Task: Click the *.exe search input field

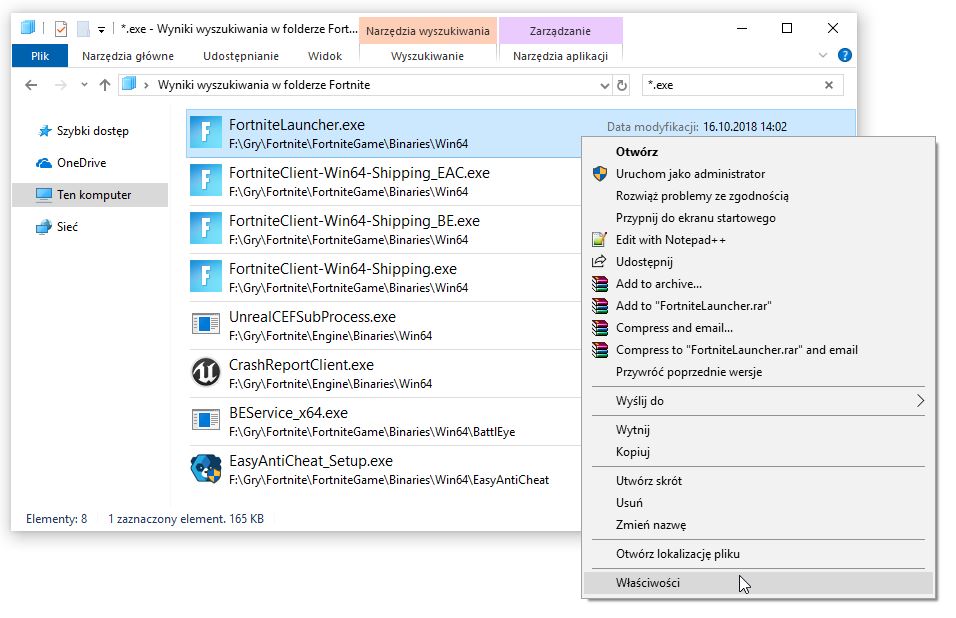Action: (733, 85)
